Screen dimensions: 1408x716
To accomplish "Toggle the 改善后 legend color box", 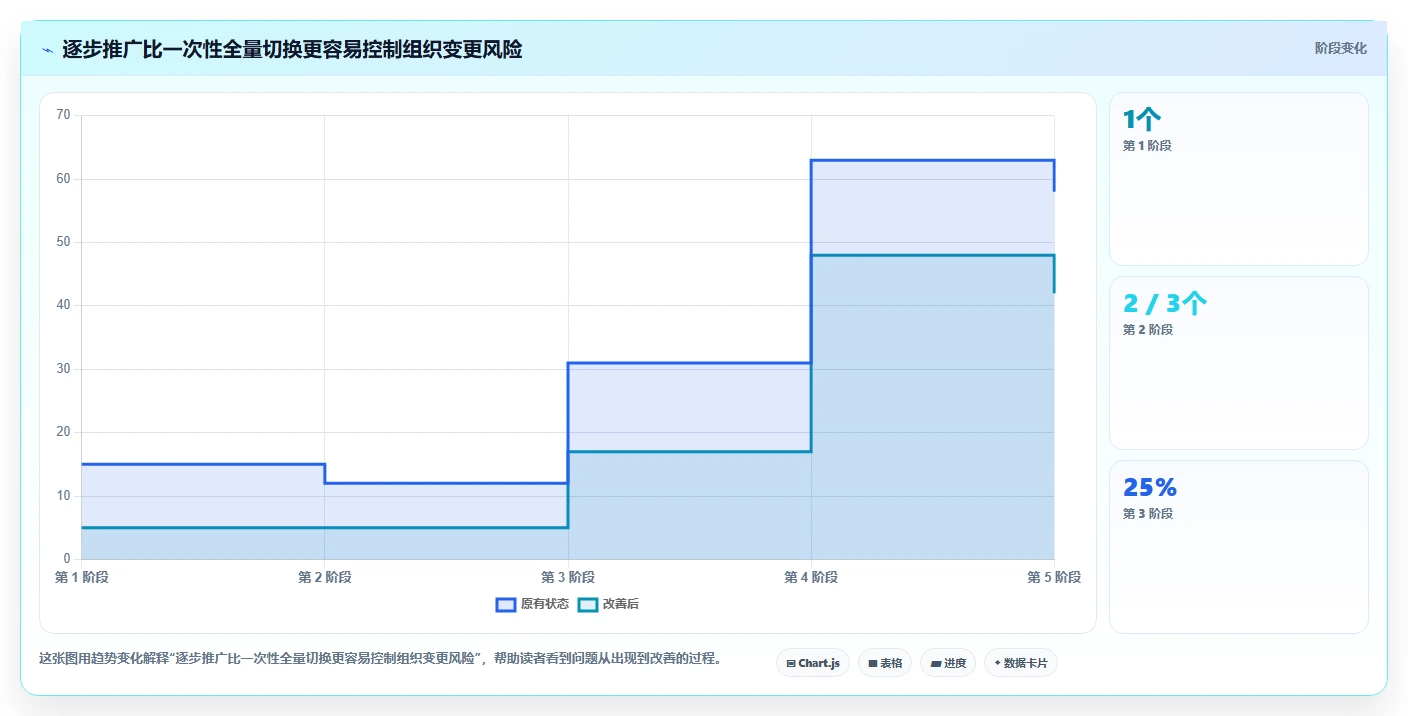I will [x=588, y=604].
